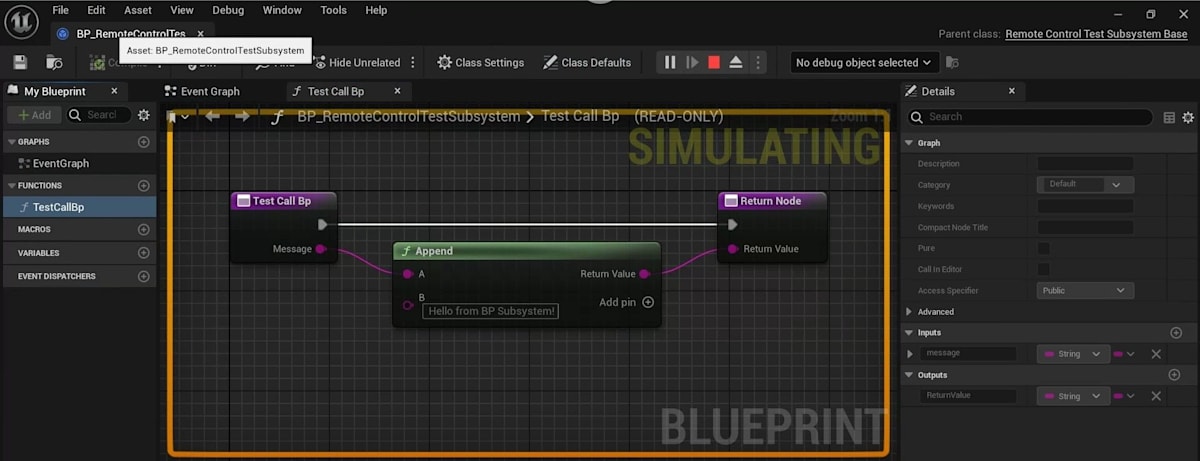Navigate forward in graph history

click(x=242, y=116)
